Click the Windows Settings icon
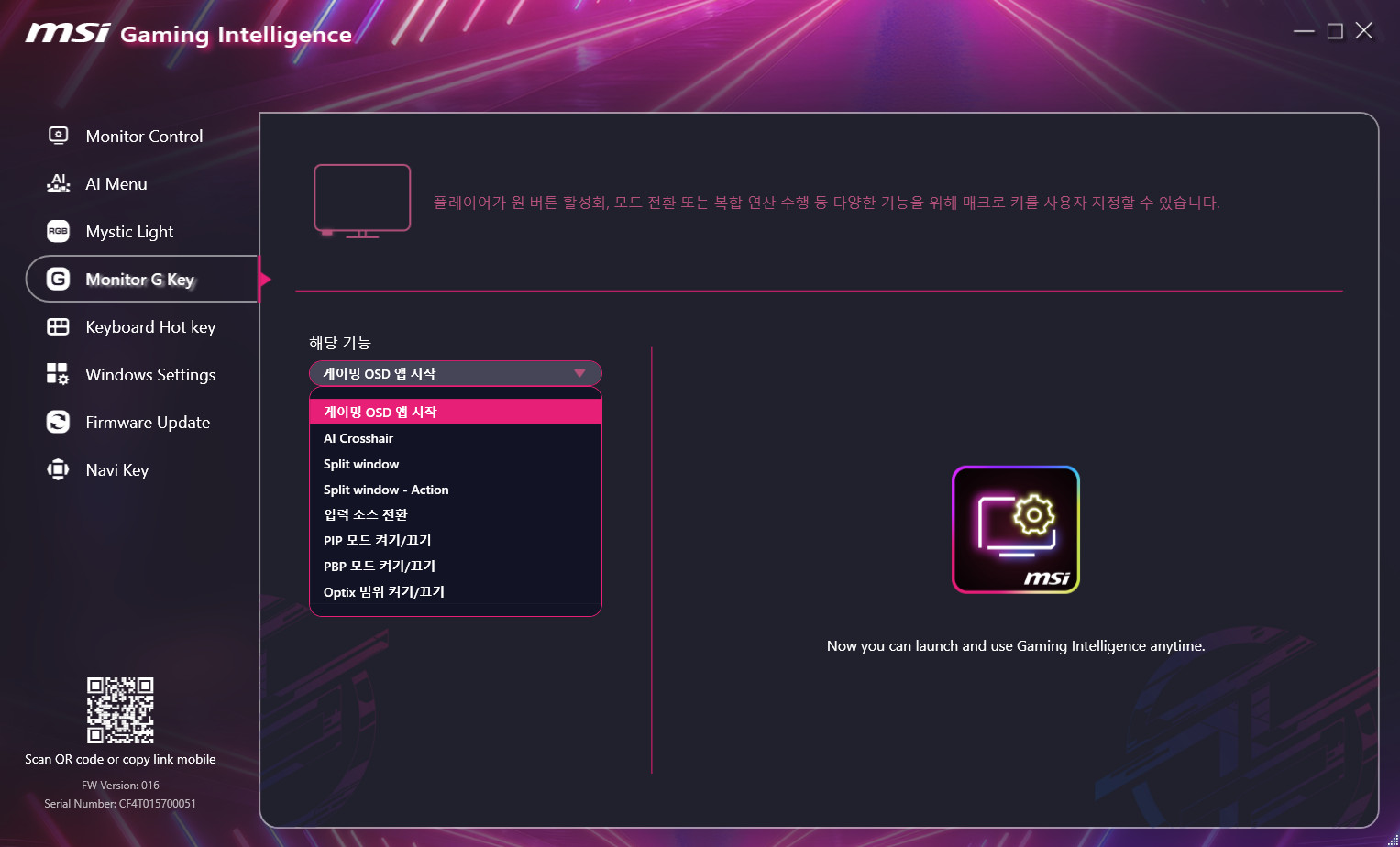 point(58,374)
